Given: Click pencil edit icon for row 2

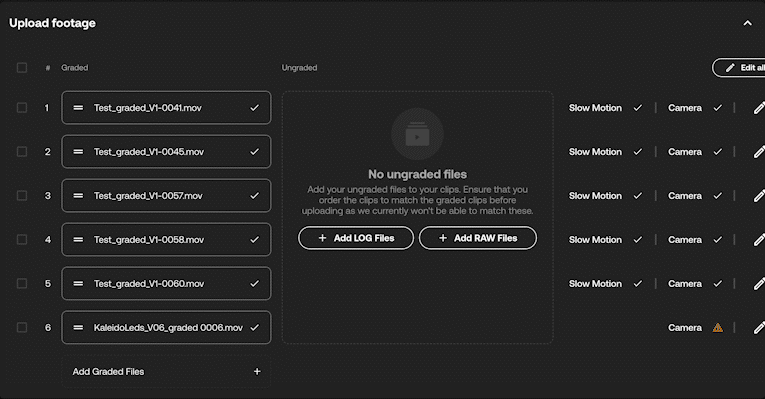Looking at the screenshot, I should [759, 152].
